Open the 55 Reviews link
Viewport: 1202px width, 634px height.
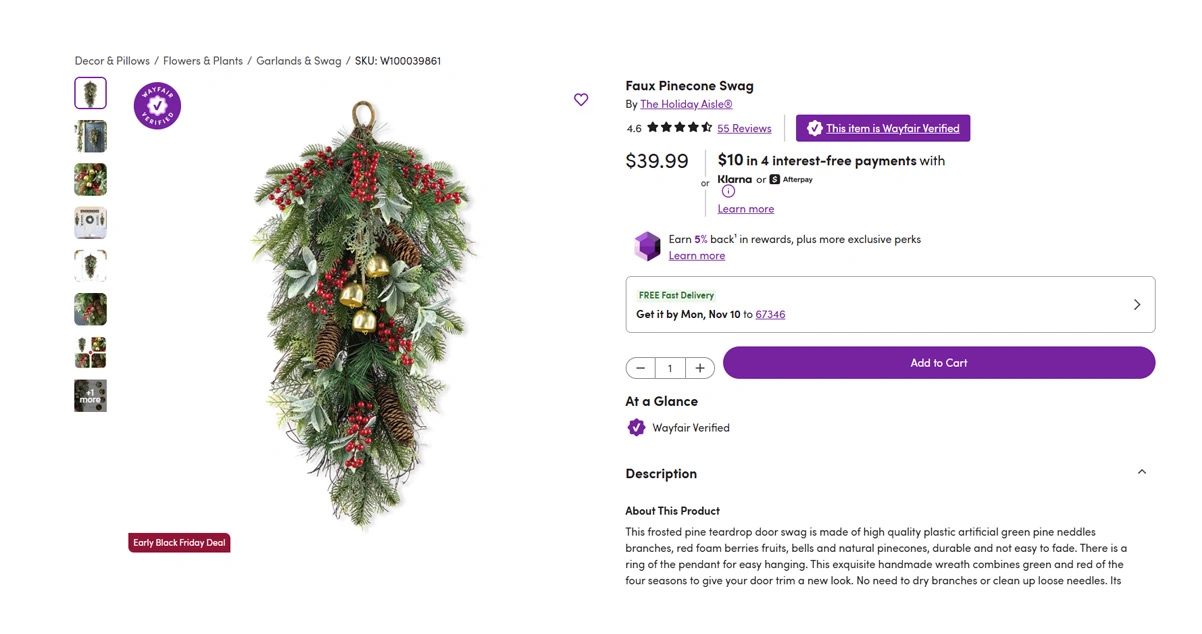click(744, 129)
